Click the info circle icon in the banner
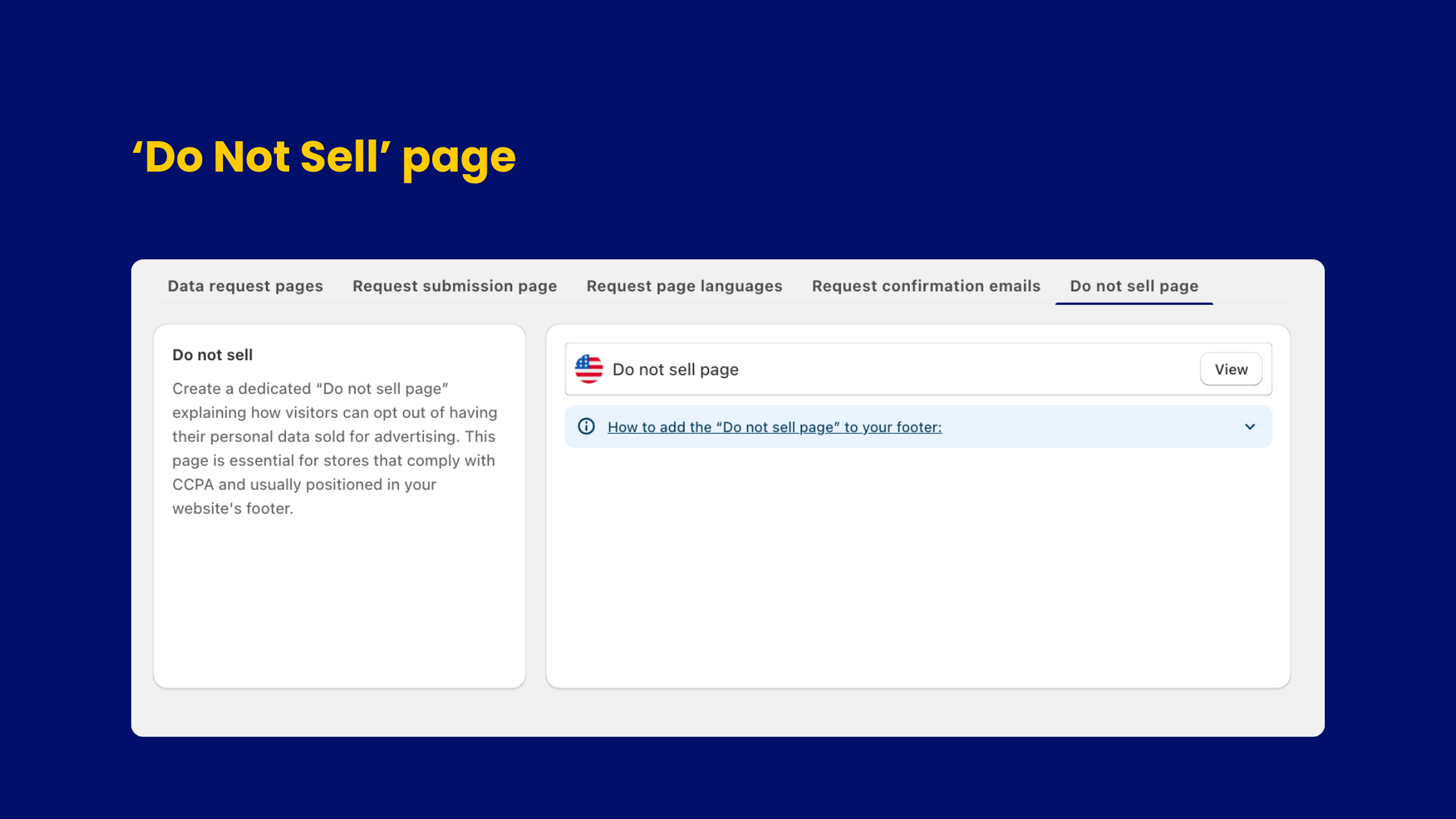This screenshot has height=819, width=1456. point(586,426)
